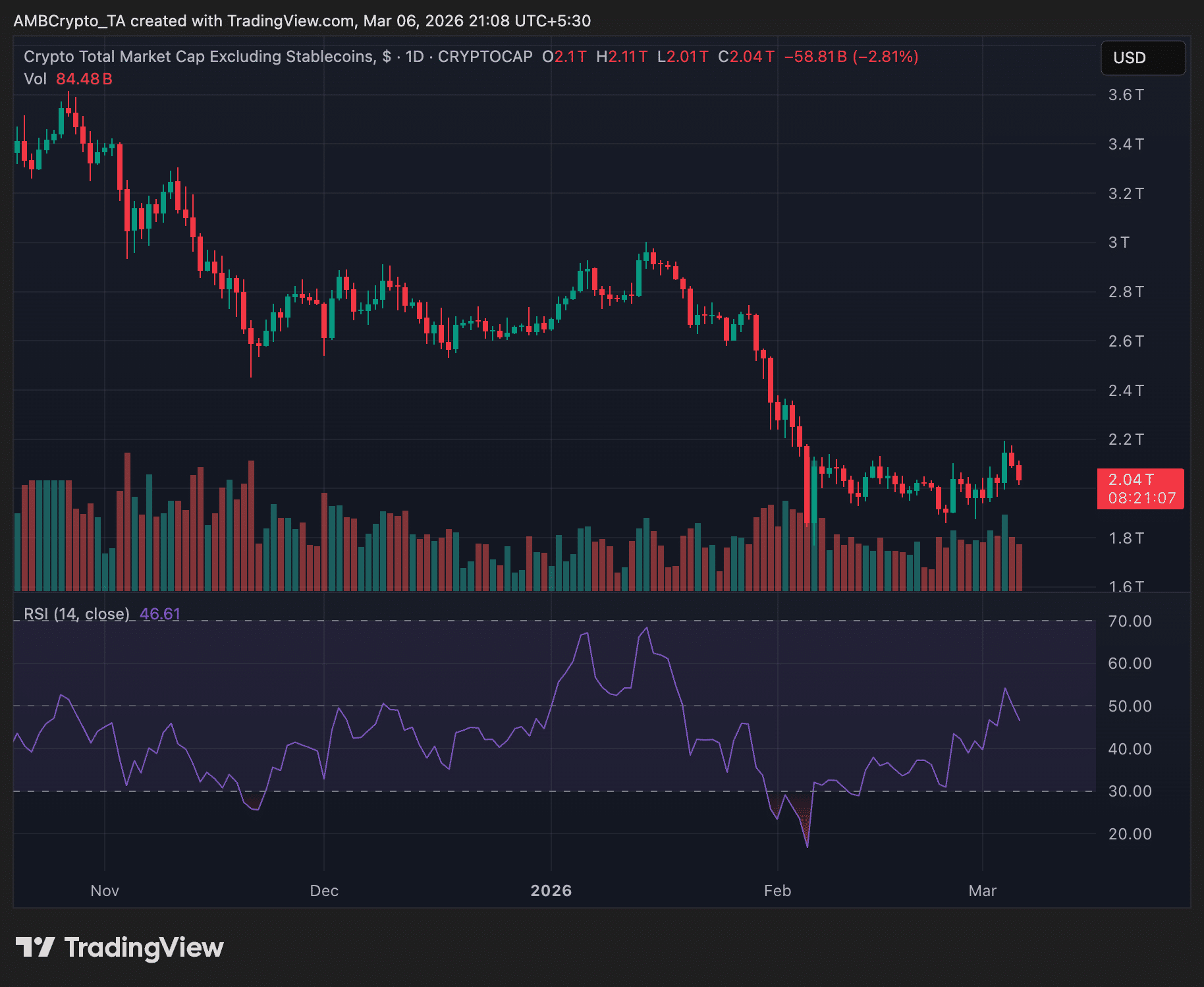Click the AMBCrypto_TA watermark text
Screen dimensions: 1204x987
click(72, 20)
